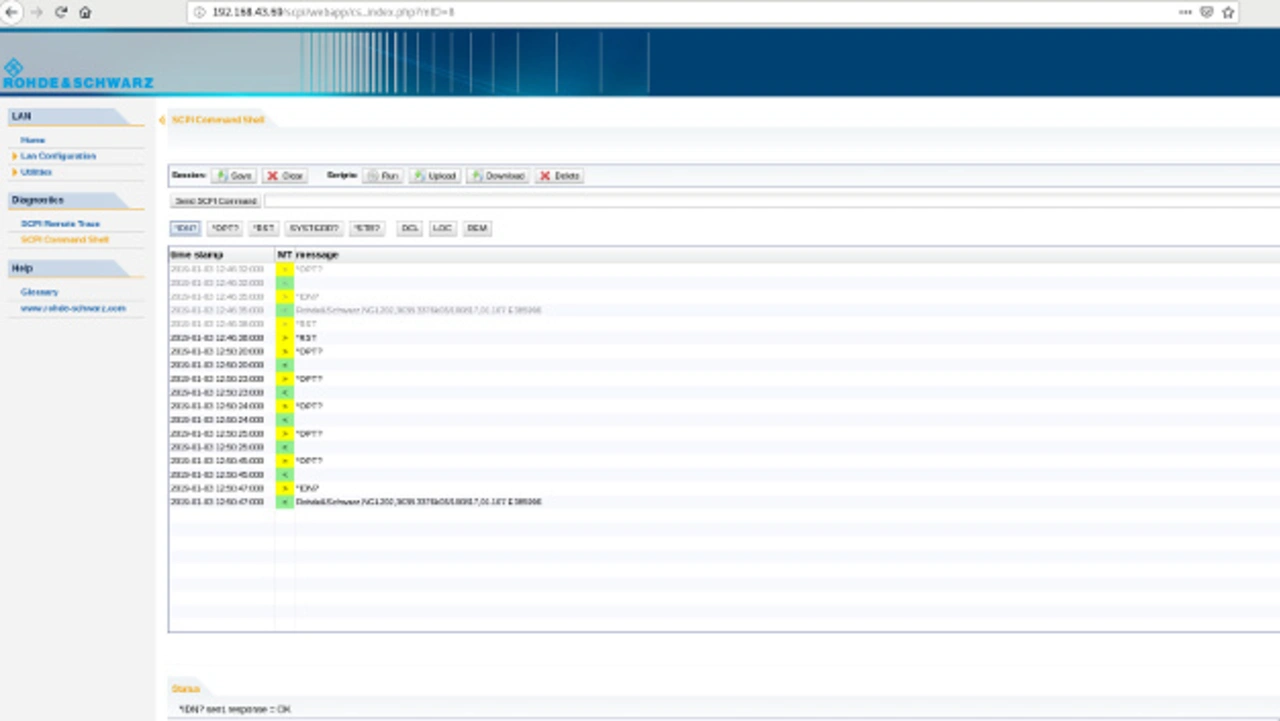Expand the Utilities submenu
The height and width of the screenshot is (721, 1280).
click(36, 172)
